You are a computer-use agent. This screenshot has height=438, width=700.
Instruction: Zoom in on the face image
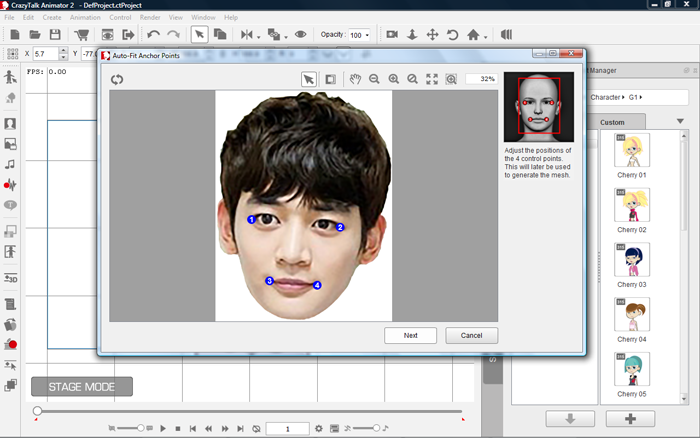point(393,79)
